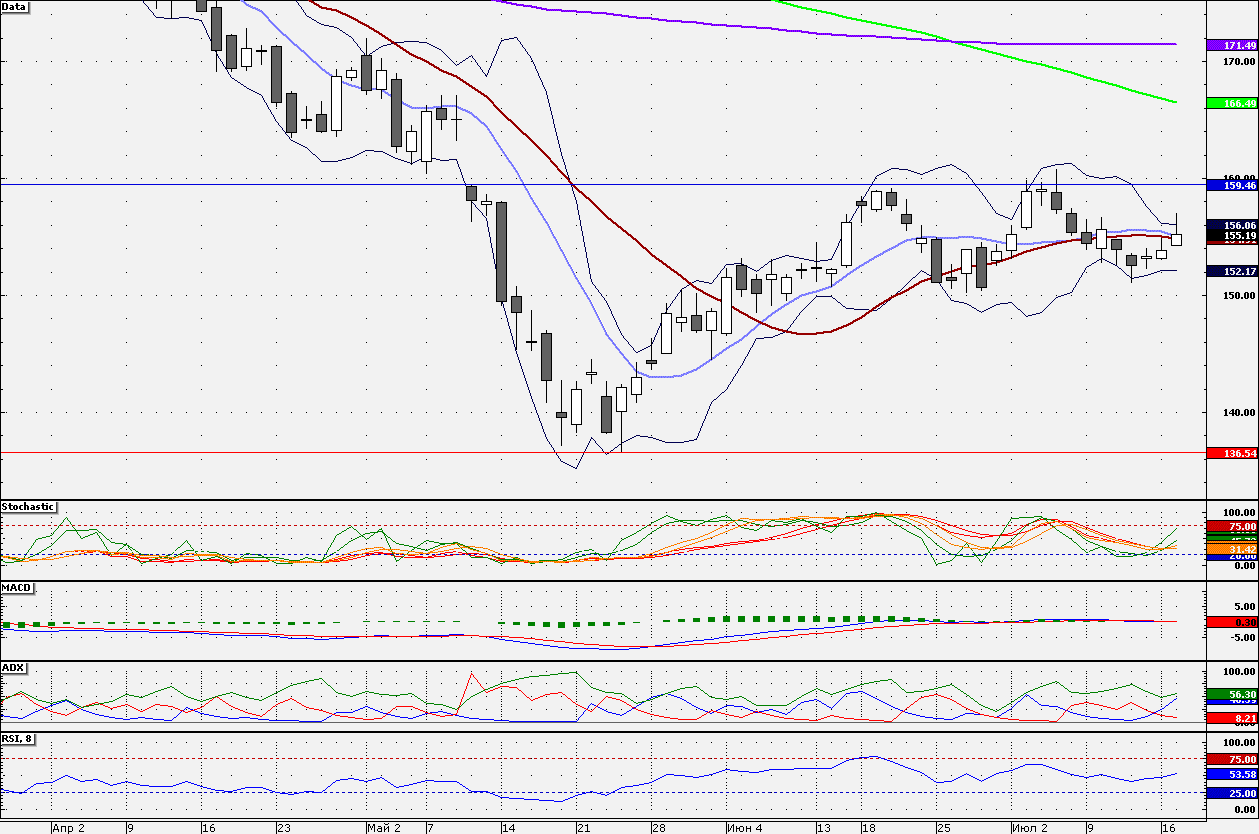Click the blue 159.46 level label
The width and height of the screenshot is (1259, 834).
point(1233,185)
